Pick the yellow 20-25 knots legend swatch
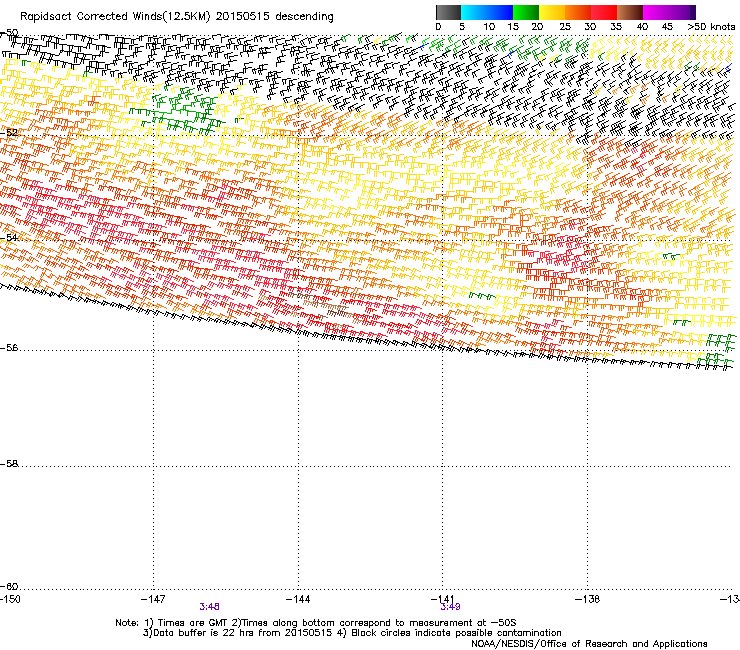The width and height of the screenshot is (740, 650). (x=552, y=12)
